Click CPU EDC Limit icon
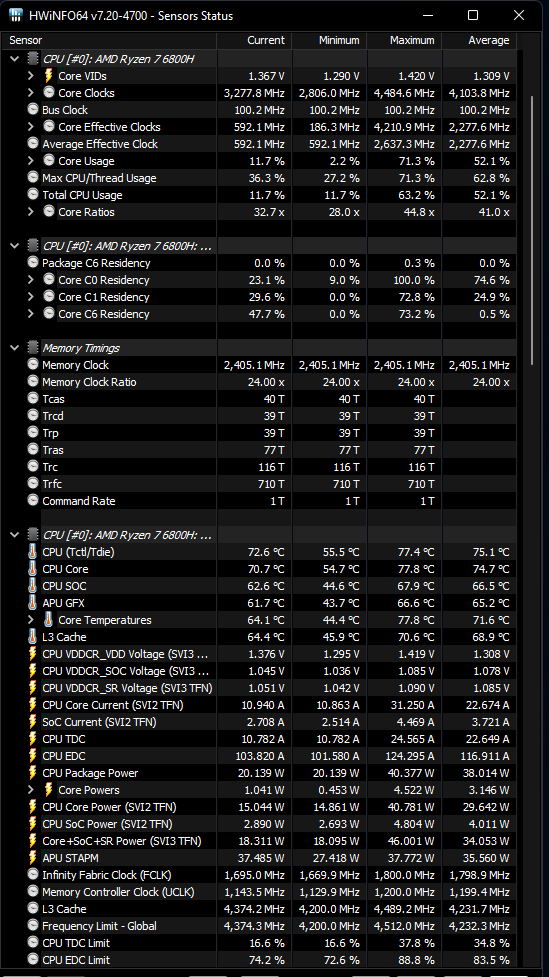Screen dimensions: 549x977 click(x=33, y=960)
